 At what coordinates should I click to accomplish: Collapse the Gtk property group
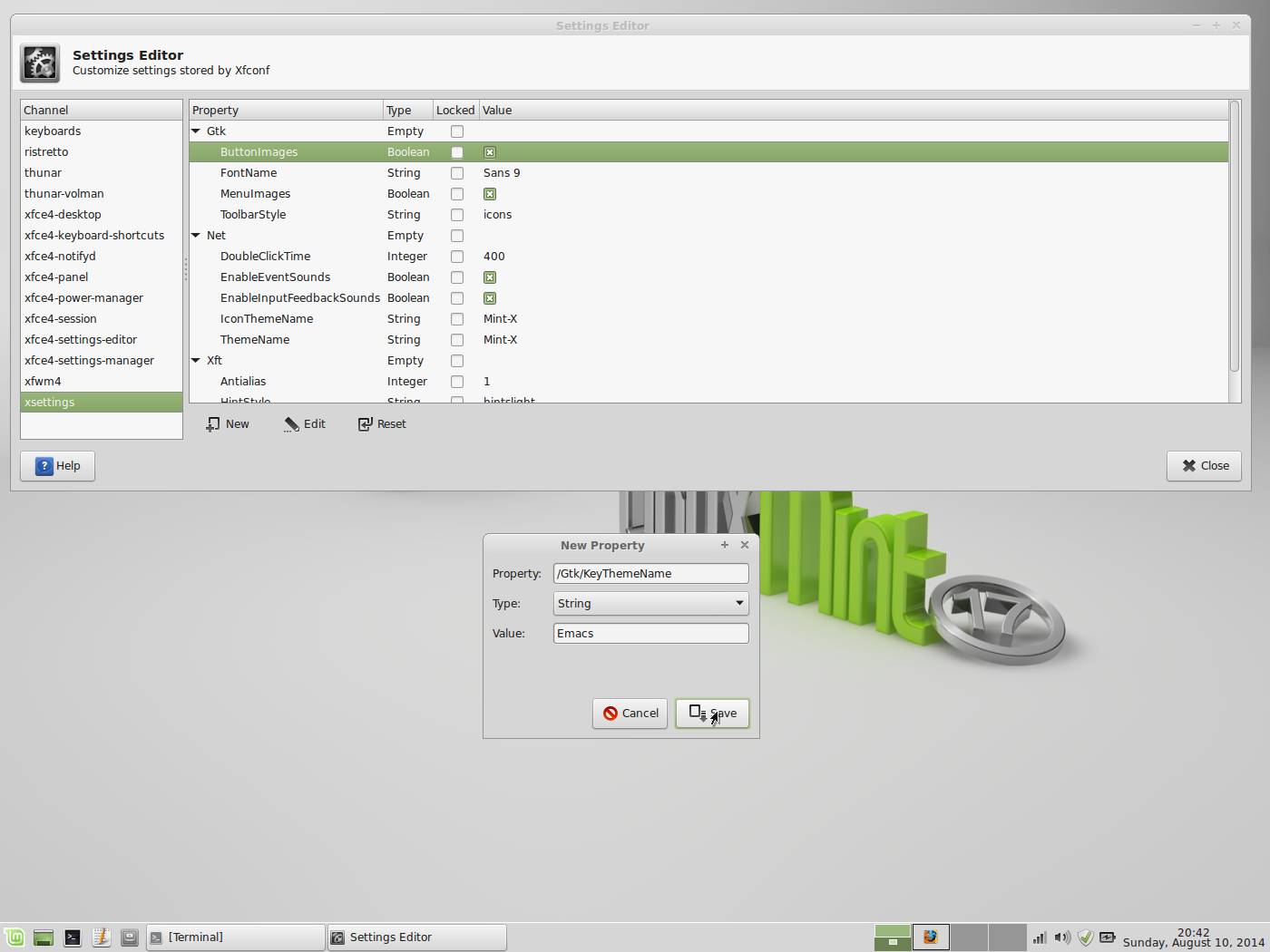tap(196, 131)
